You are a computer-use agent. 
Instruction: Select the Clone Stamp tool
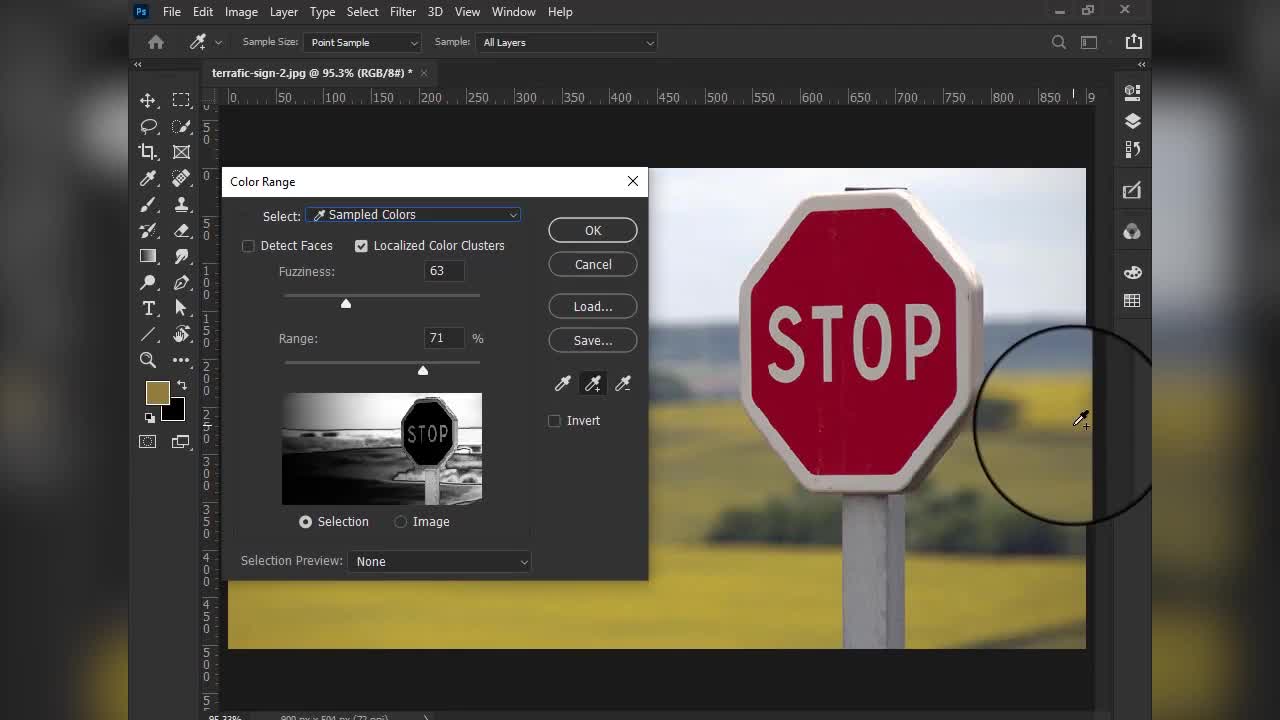click(181, 204)
